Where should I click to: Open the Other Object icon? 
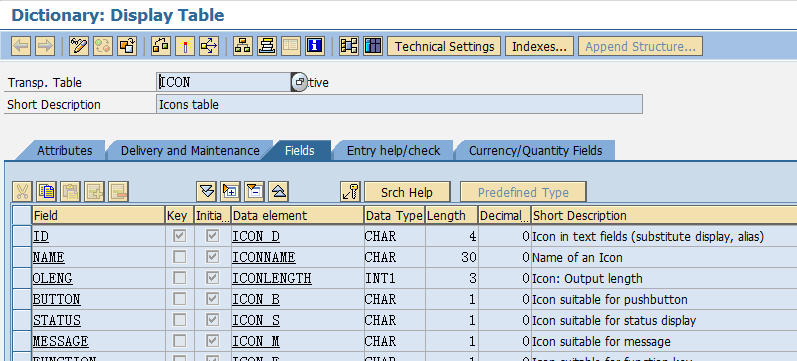point(127,46)
